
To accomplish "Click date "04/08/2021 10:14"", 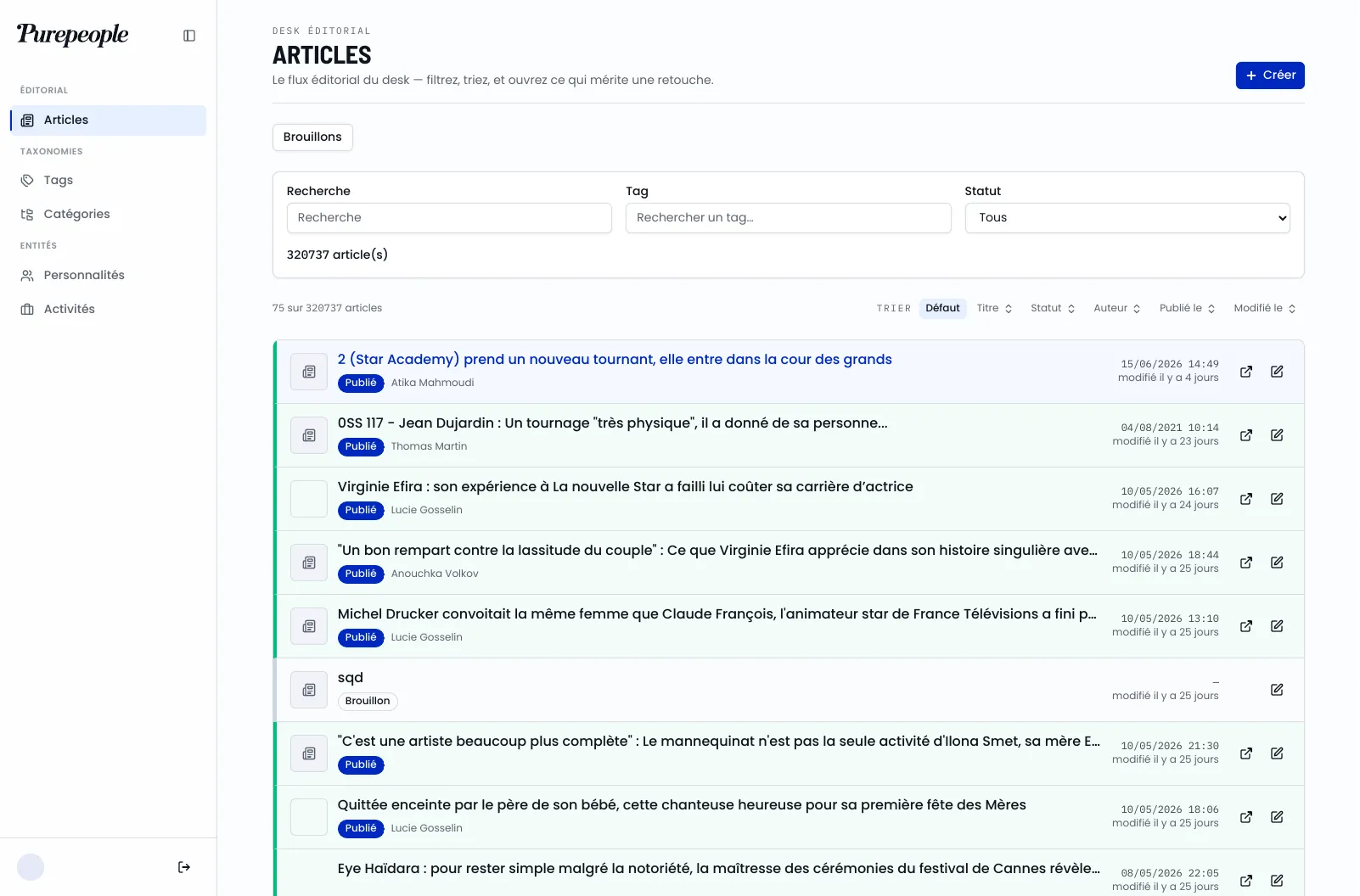I will pos(1170,428).
